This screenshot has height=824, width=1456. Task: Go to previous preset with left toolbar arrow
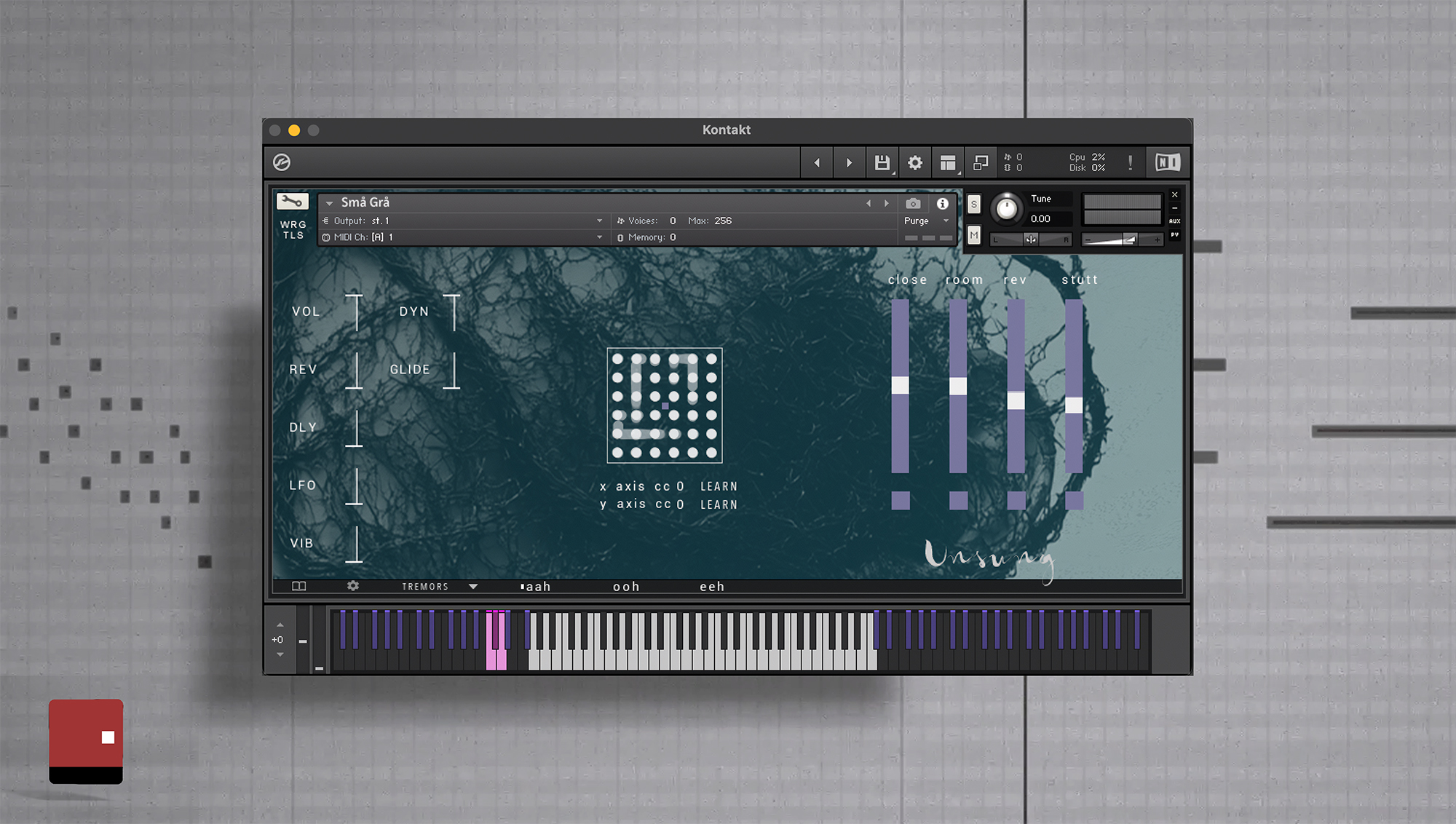coord(817,162)
